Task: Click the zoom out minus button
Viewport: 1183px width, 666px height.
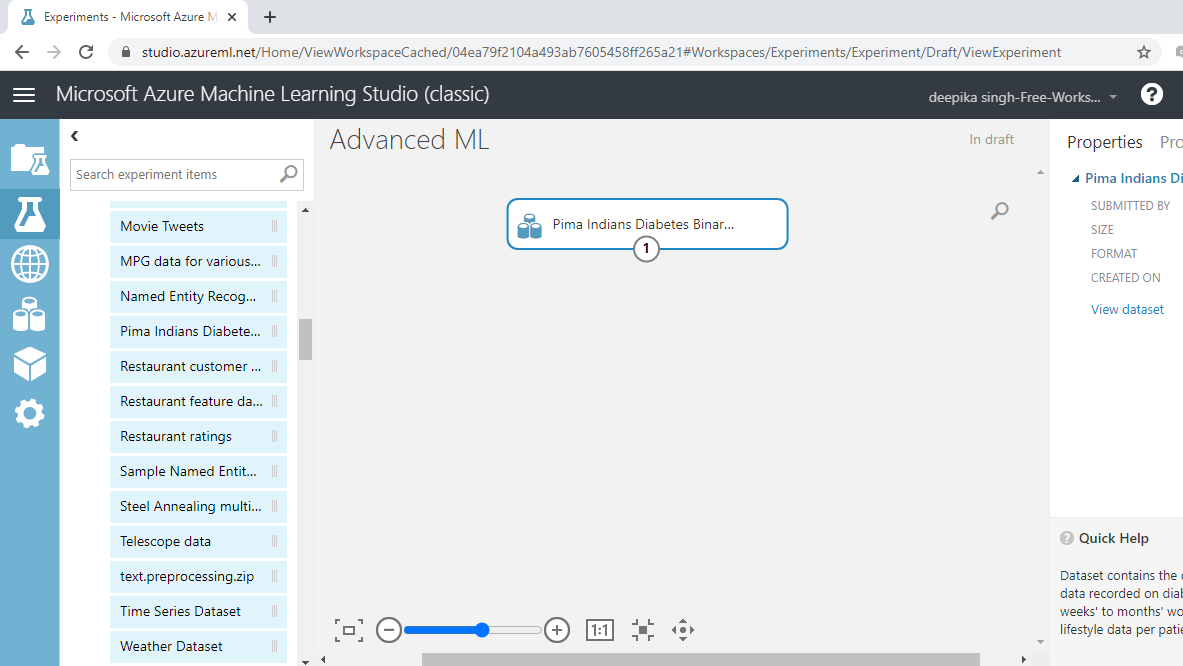Action: pos(389,630)
